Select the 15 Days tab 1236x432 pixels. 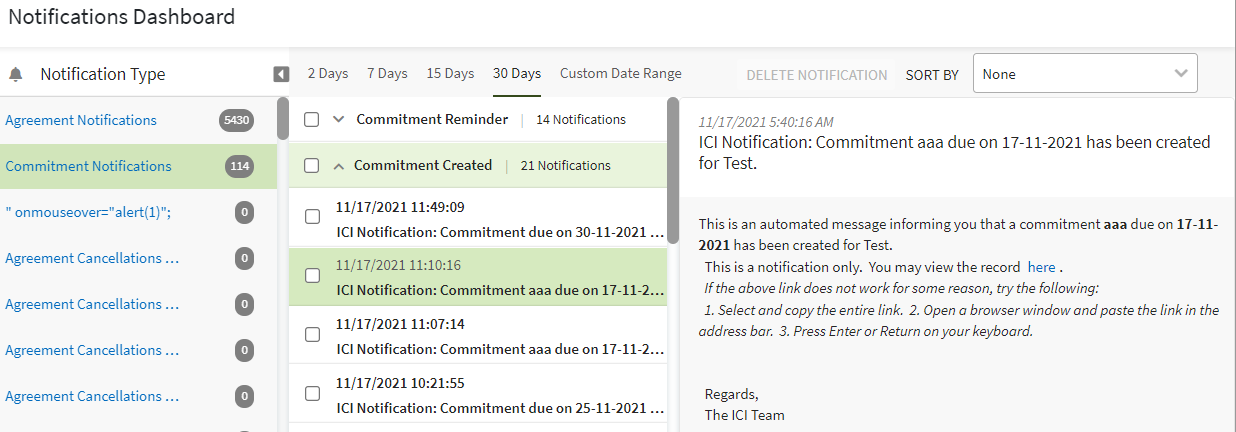coord(450,74)
